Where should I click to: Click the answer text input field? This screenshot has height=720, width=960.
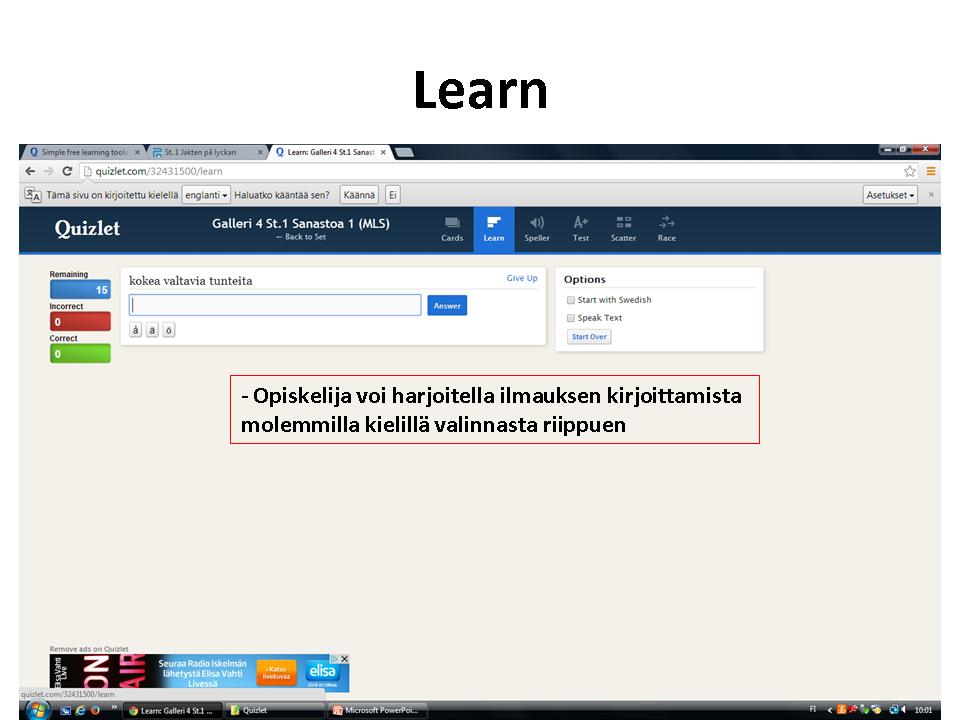(275, 305)
